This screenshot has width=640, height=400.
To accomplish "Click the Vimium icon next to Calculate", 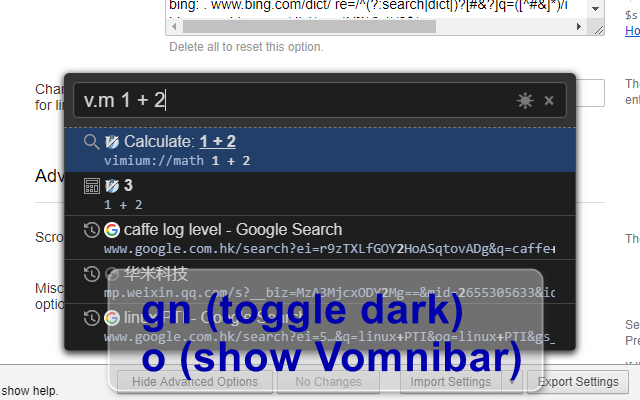I will point(111,142).
